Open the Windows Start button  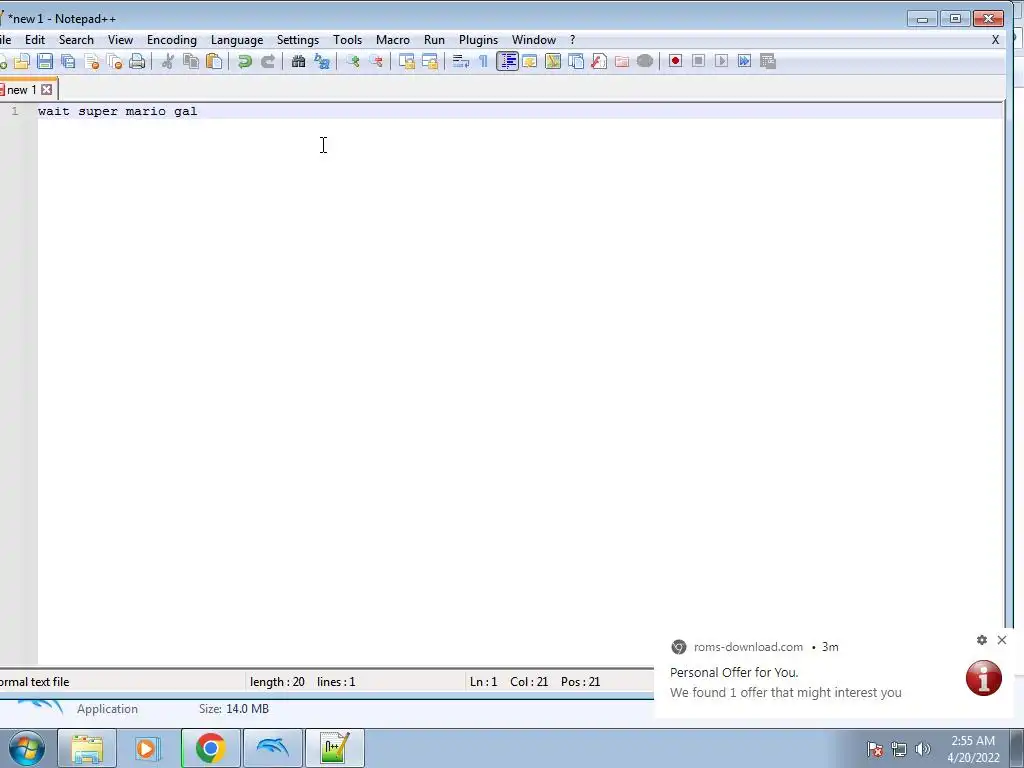tap(26, 748)
